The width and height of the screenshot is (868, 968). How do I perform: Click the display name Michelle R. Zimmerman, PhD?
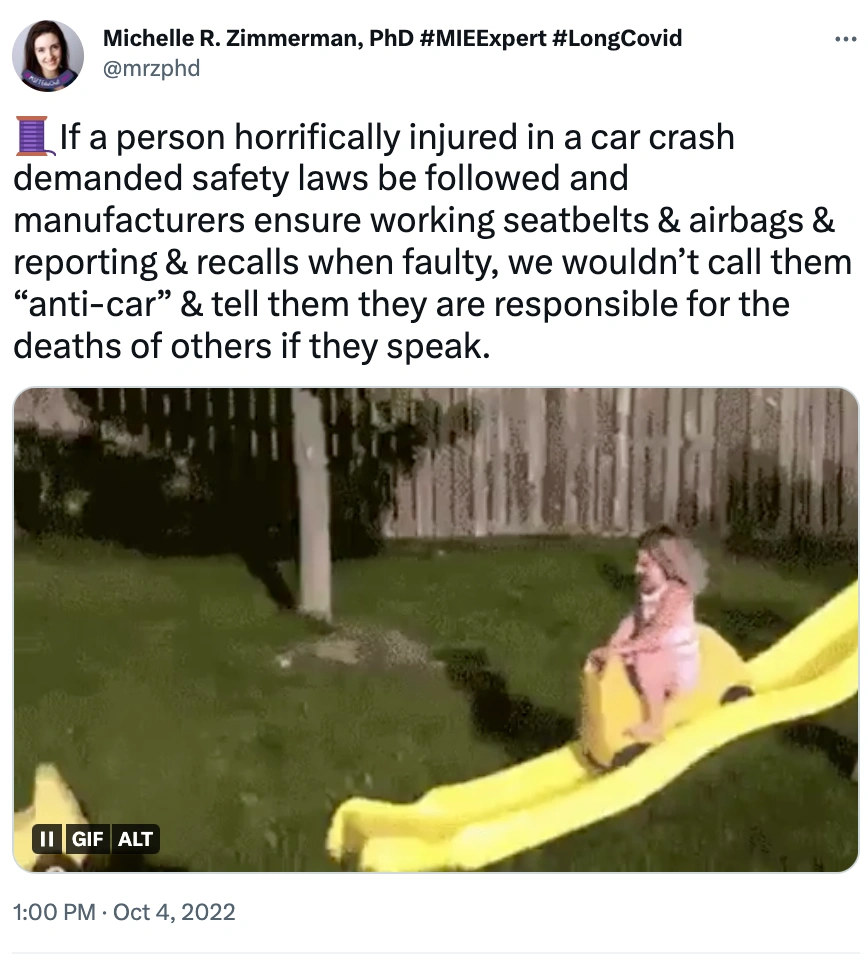[x=258, y=38]
